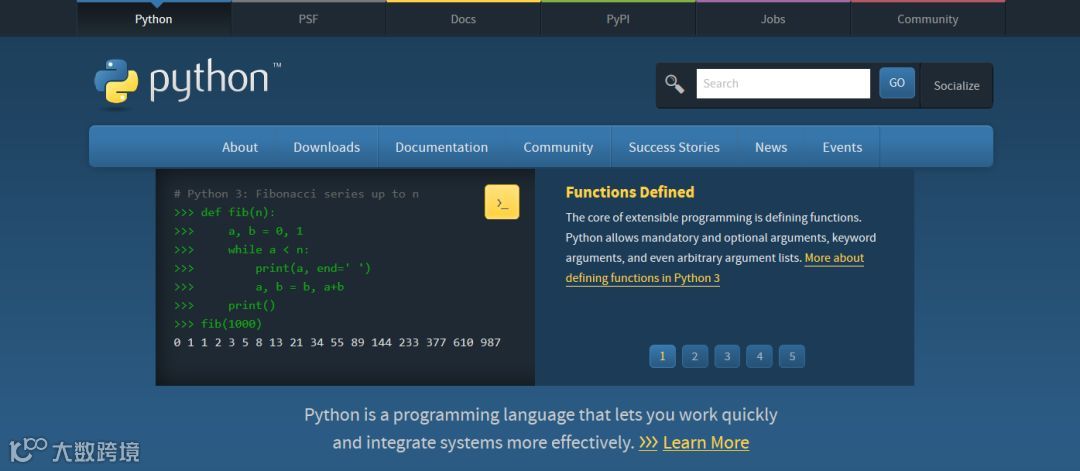This screenshot has width=1080, height=471.
Task: Click the comment 'Python 3: Fibonacci series up to n'
Action: tap(296, 193)
